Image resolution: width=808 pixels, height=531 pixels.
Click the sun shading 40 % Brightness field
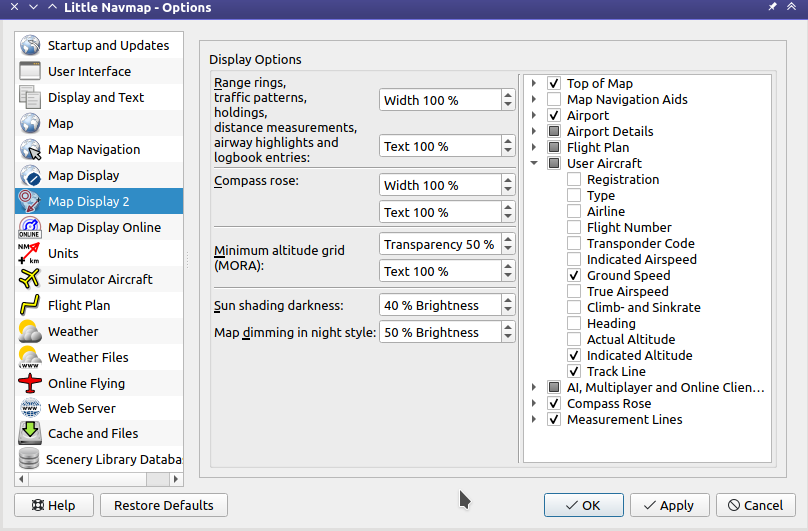[x=440, y=305]
